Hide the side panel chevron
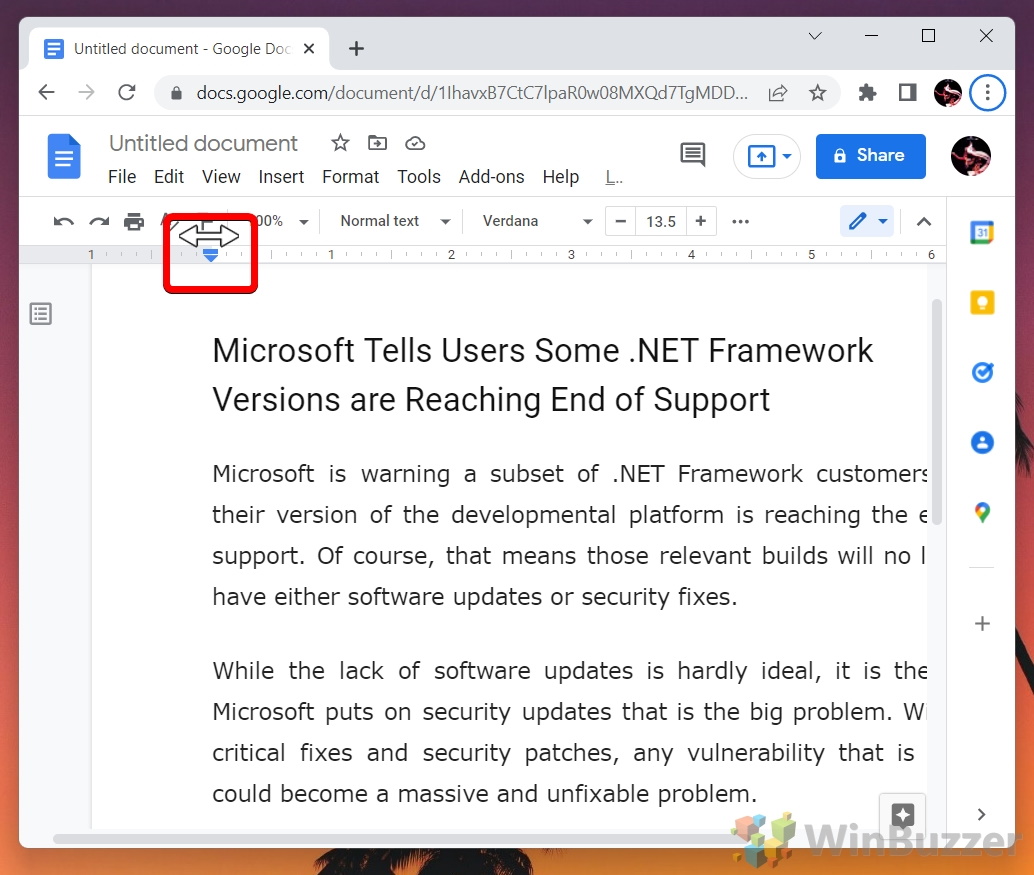This screenshot has height=875, width=1034. pyautogui.click(x=981, y=814)
